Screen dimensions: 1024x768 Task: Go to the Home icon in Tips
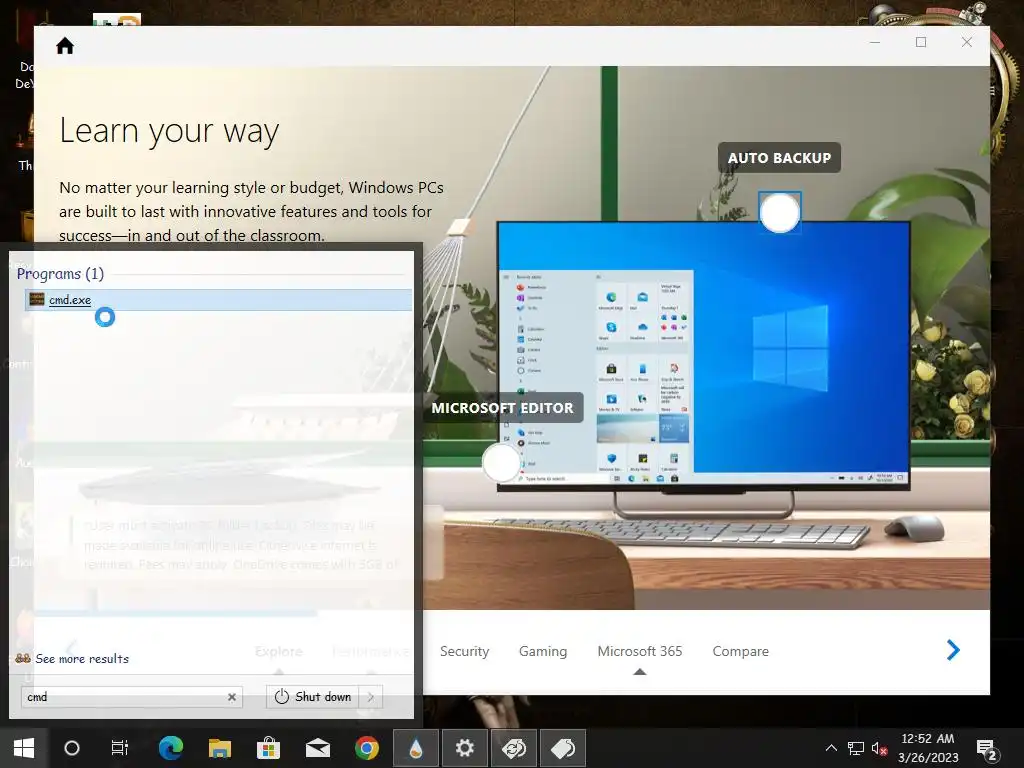65,46
